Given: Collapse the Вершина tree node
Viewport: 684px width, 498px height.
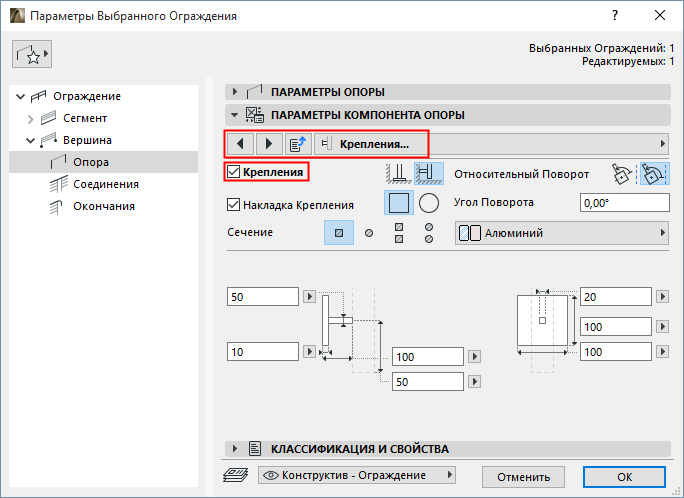Looking at the screenshot, I should [x=30, y=140].
